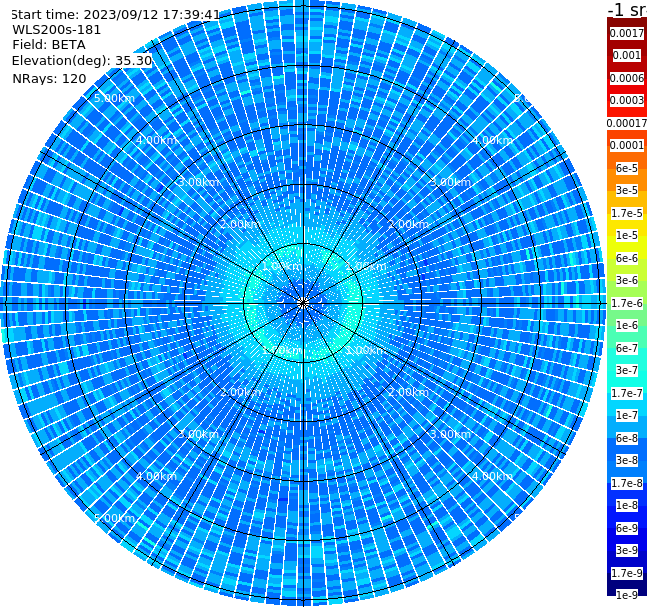This screenshot has height=607, width=647.
Task: Select the 4.00km ring label in upper-right quadrant
Action: pos(492,140)
